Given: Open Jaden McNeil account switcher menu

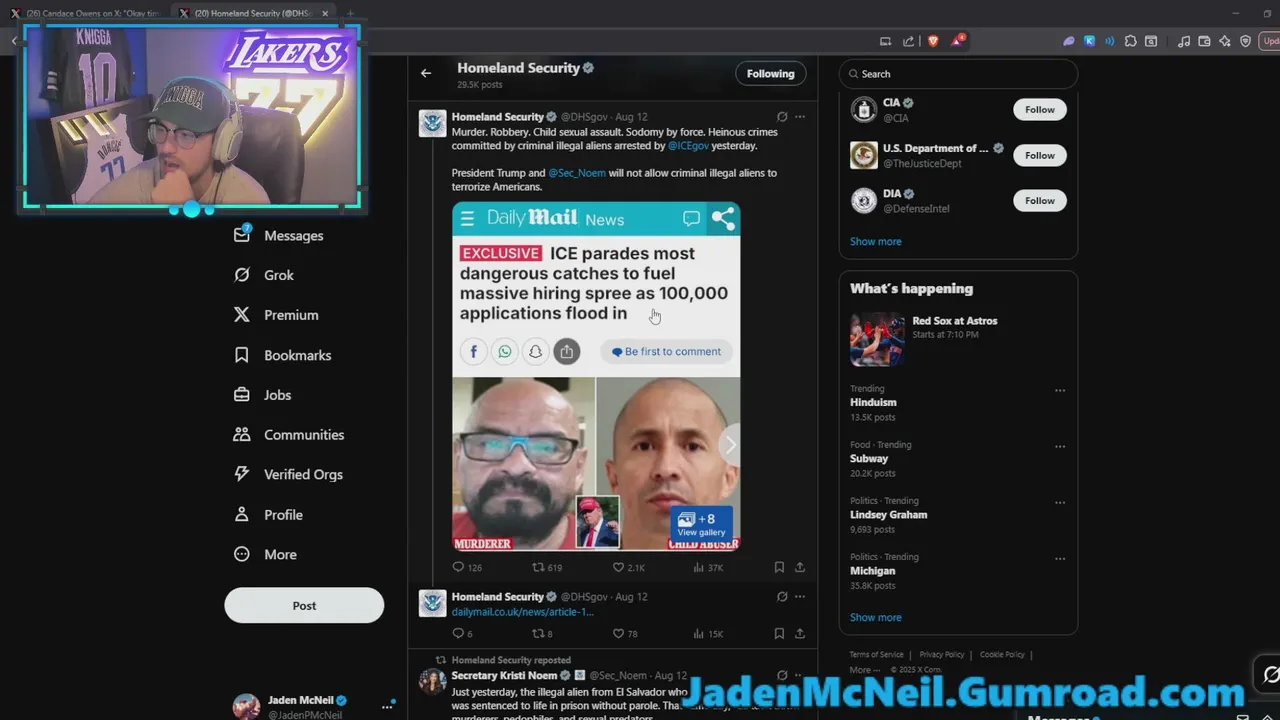Looking at the screenshot, I should click(315, 707).
